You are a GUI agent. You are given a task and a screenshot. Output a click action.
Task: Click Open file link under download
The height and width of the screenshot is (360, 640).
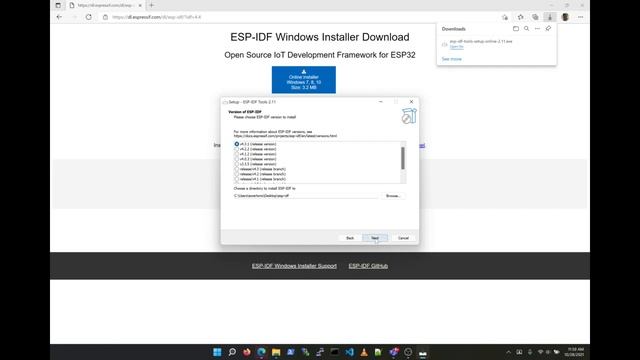coord(456,47)
